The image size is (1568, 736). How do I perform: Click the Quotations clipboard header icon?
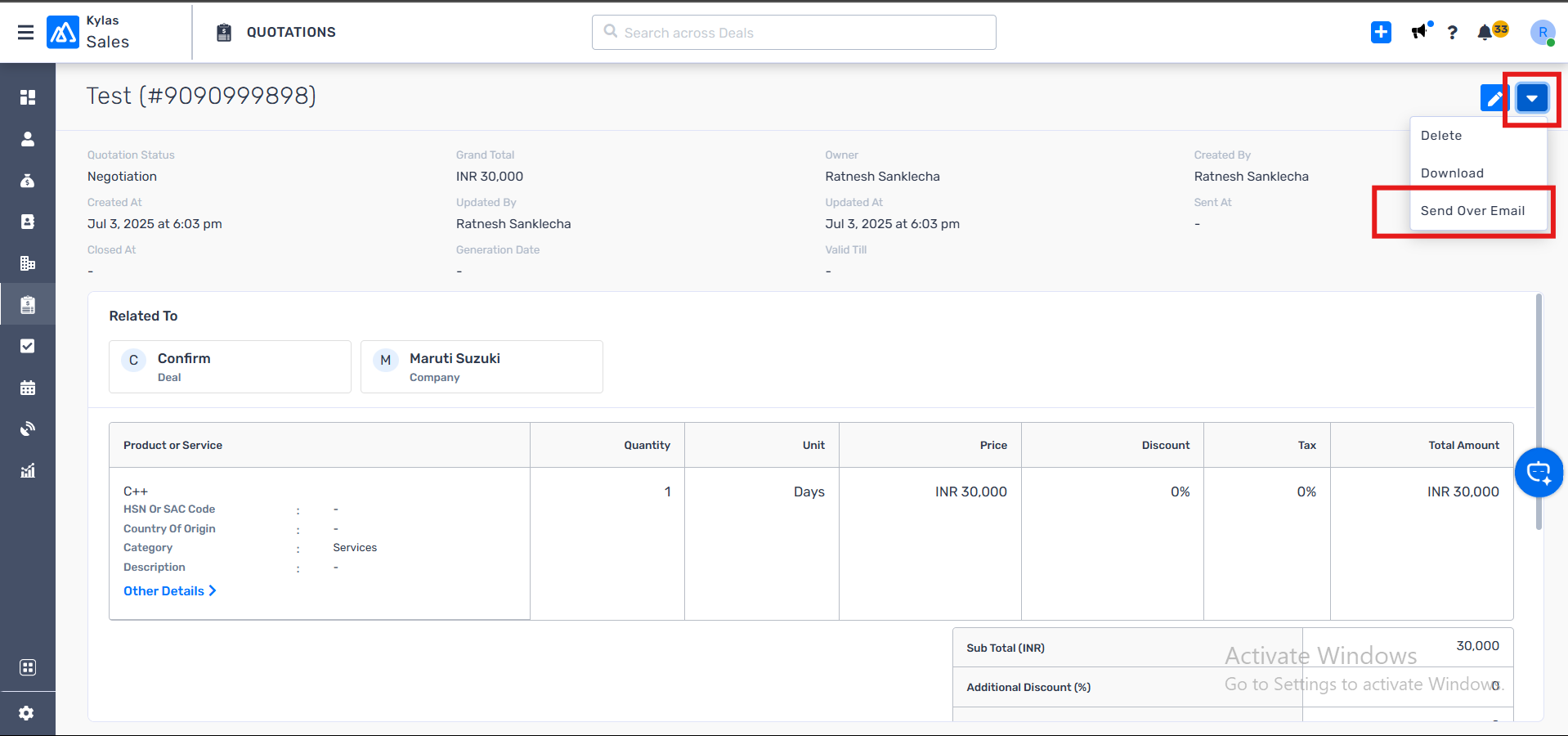224,33
